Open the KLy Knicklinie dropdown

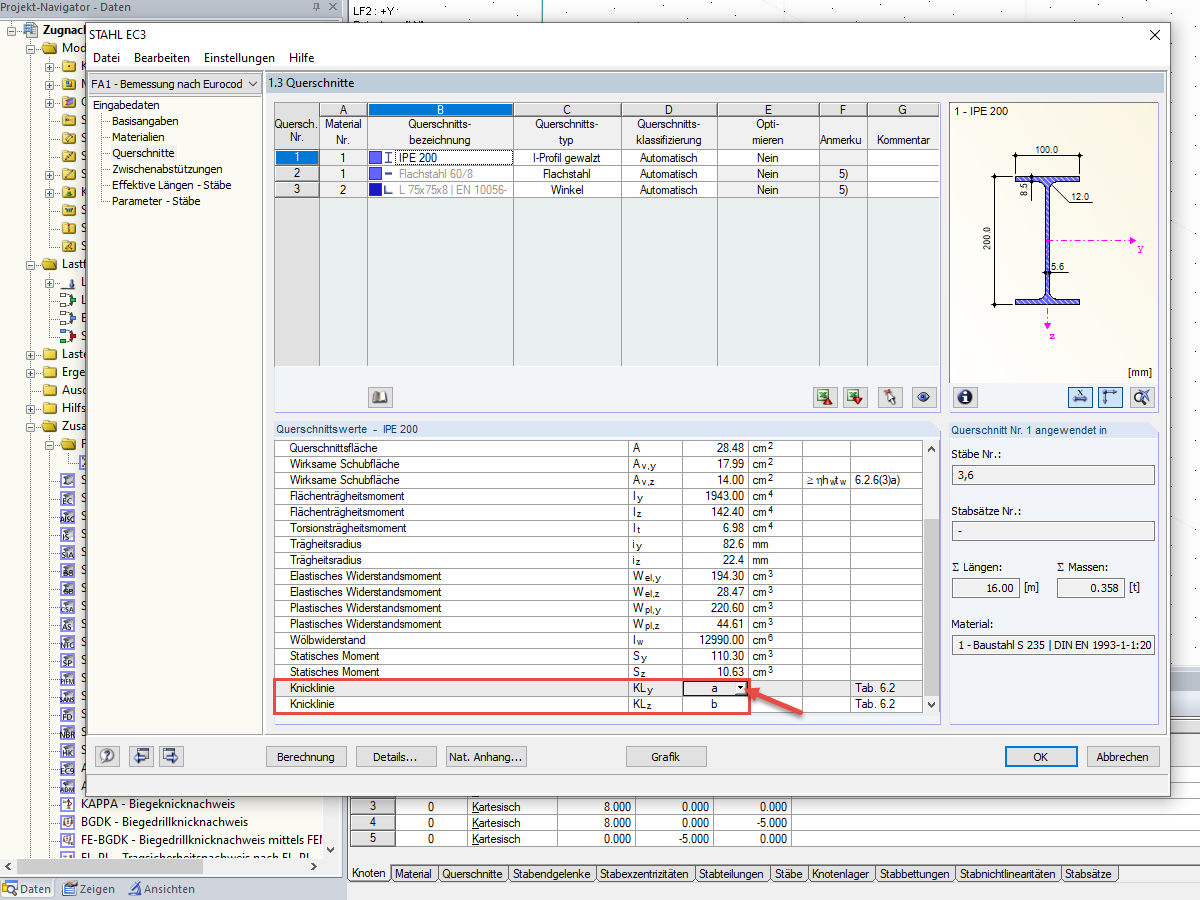[740, 688]
